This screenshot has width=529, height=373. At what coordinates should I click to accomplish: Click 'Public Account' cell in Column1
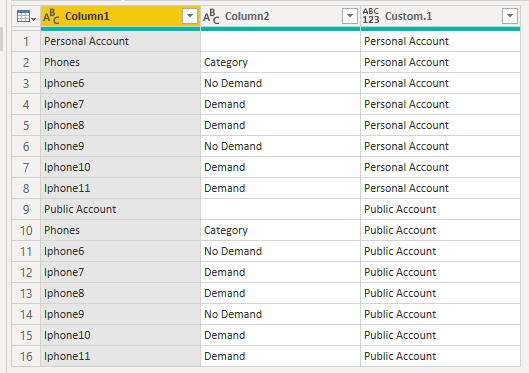point(120,209)
